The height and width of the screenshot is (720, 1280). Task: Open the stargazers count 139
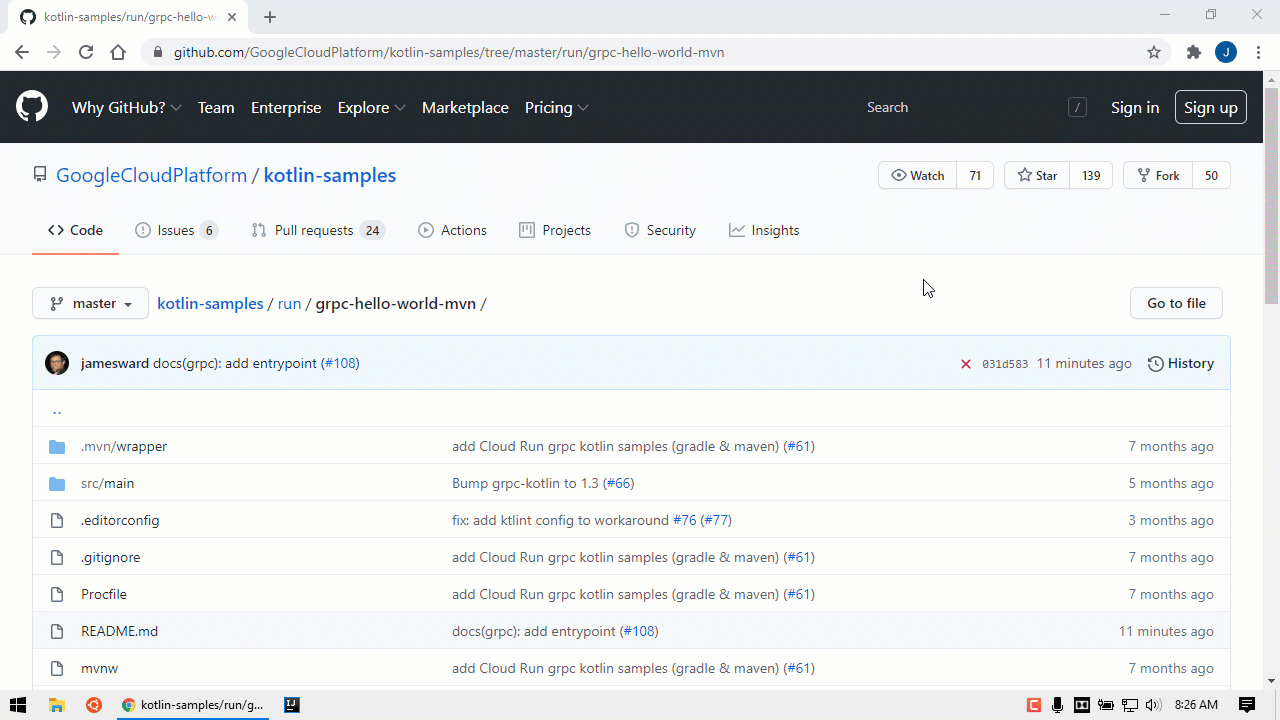pos(1091,175)
